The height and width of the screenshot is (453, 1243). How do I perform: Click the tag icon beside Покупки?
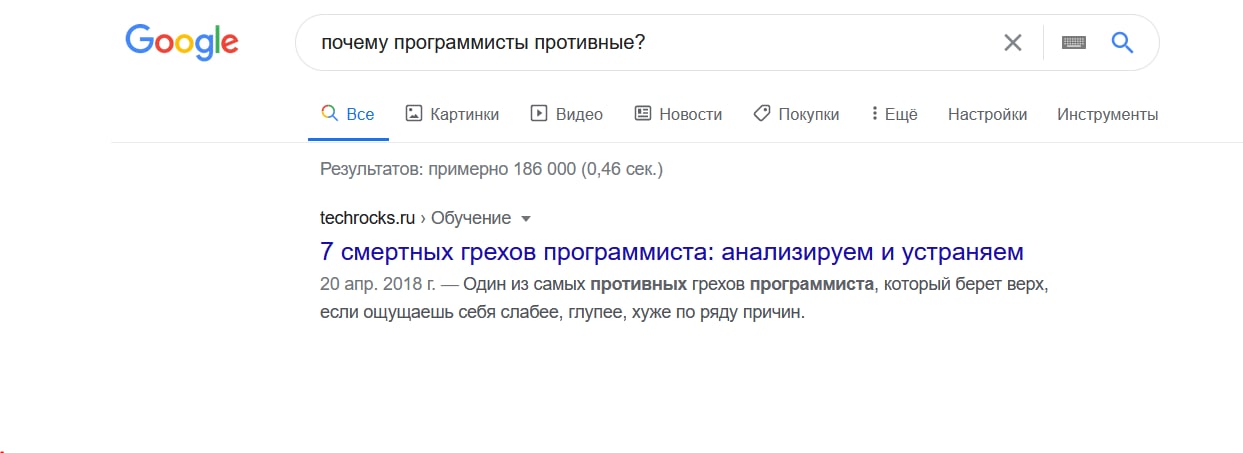pos(761,114)
